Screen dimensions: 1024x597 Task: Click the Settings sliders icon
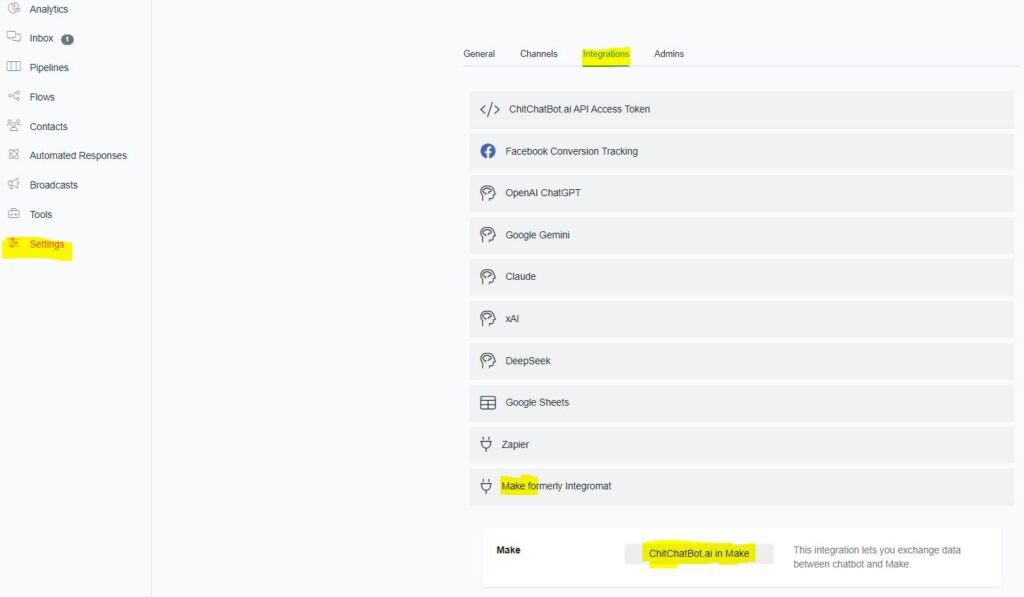tap(14, 243)
